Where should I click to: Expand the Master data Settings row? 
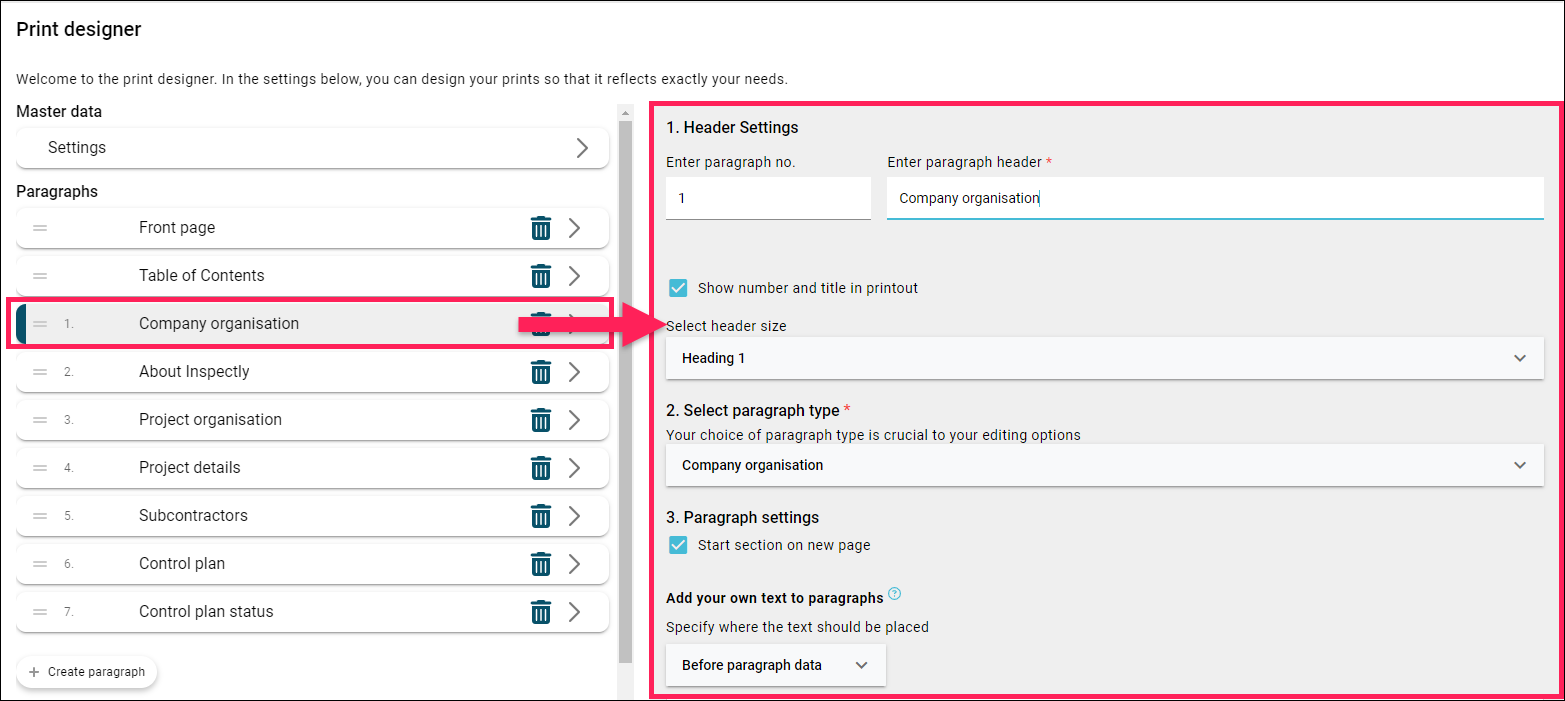pos(312,148)
